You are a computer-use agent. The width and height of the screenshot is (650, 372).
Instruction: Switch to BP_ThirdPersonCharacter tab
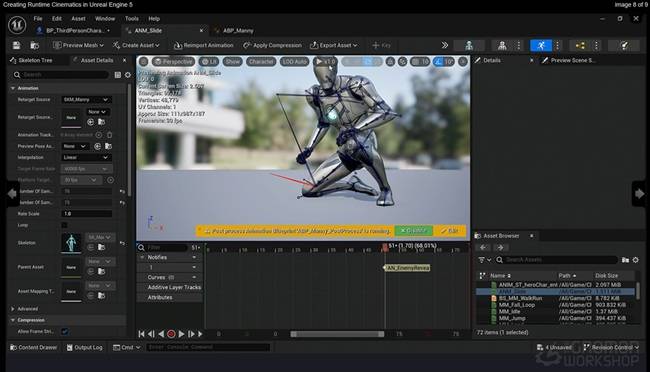pyautogui.click(x=74, y=31)
